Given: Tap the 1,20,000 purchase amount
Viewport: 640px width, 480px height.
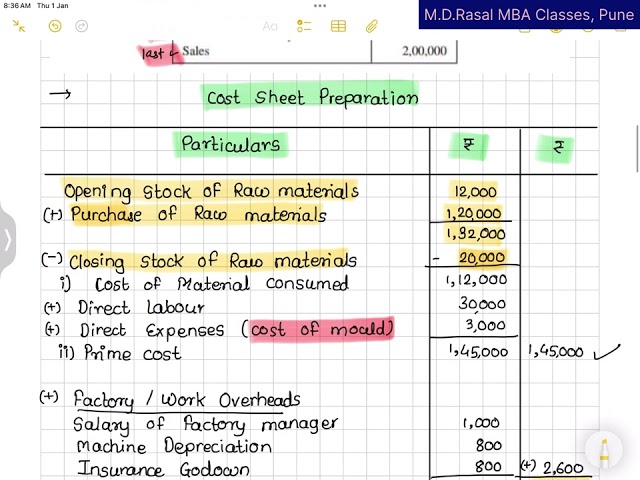Looking at the screenshot, I should coord(473,213).
